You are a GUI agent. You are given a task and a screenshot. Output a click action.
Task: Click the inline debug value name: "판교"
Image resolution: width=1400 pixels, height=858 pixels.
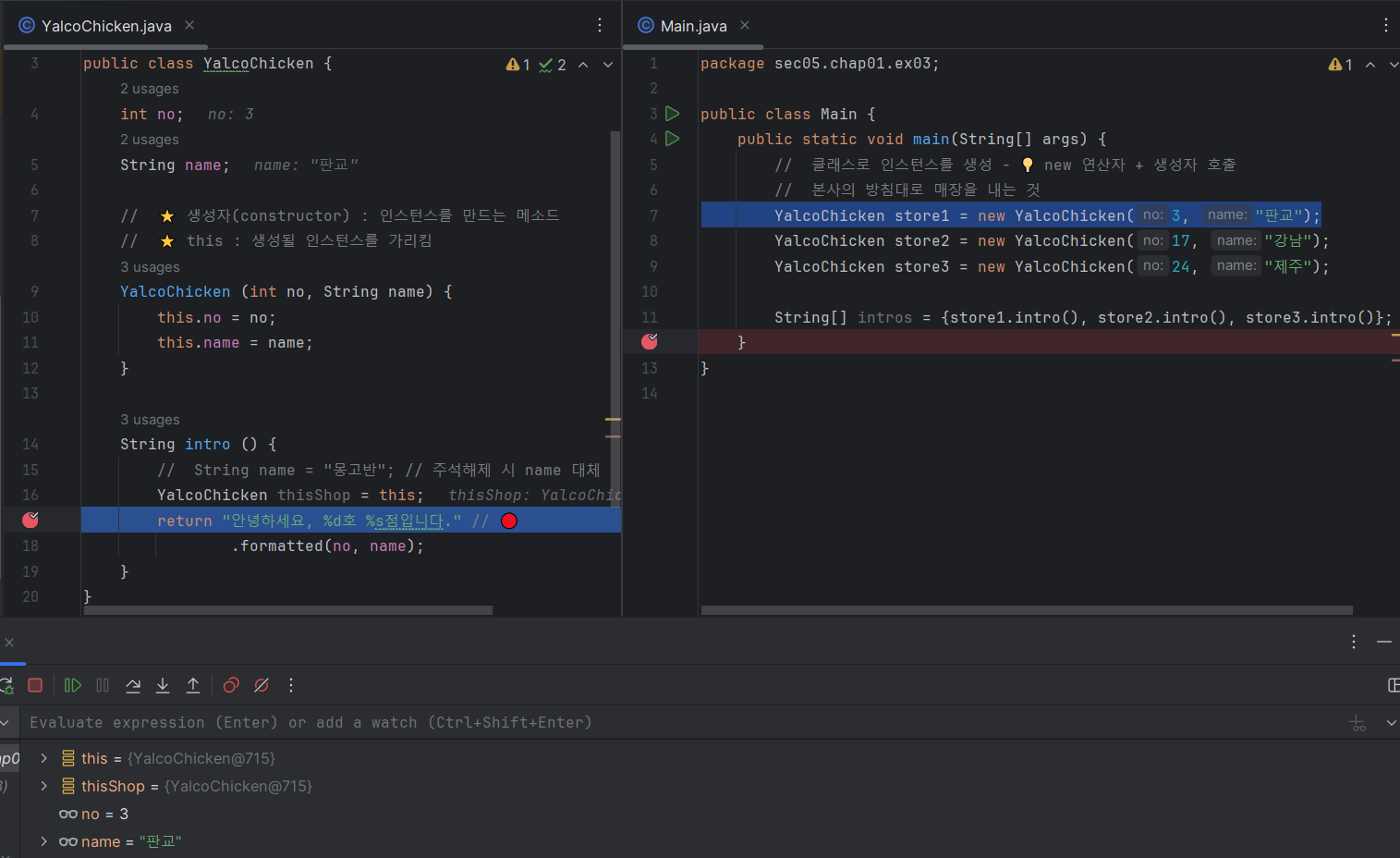(306, 165)
